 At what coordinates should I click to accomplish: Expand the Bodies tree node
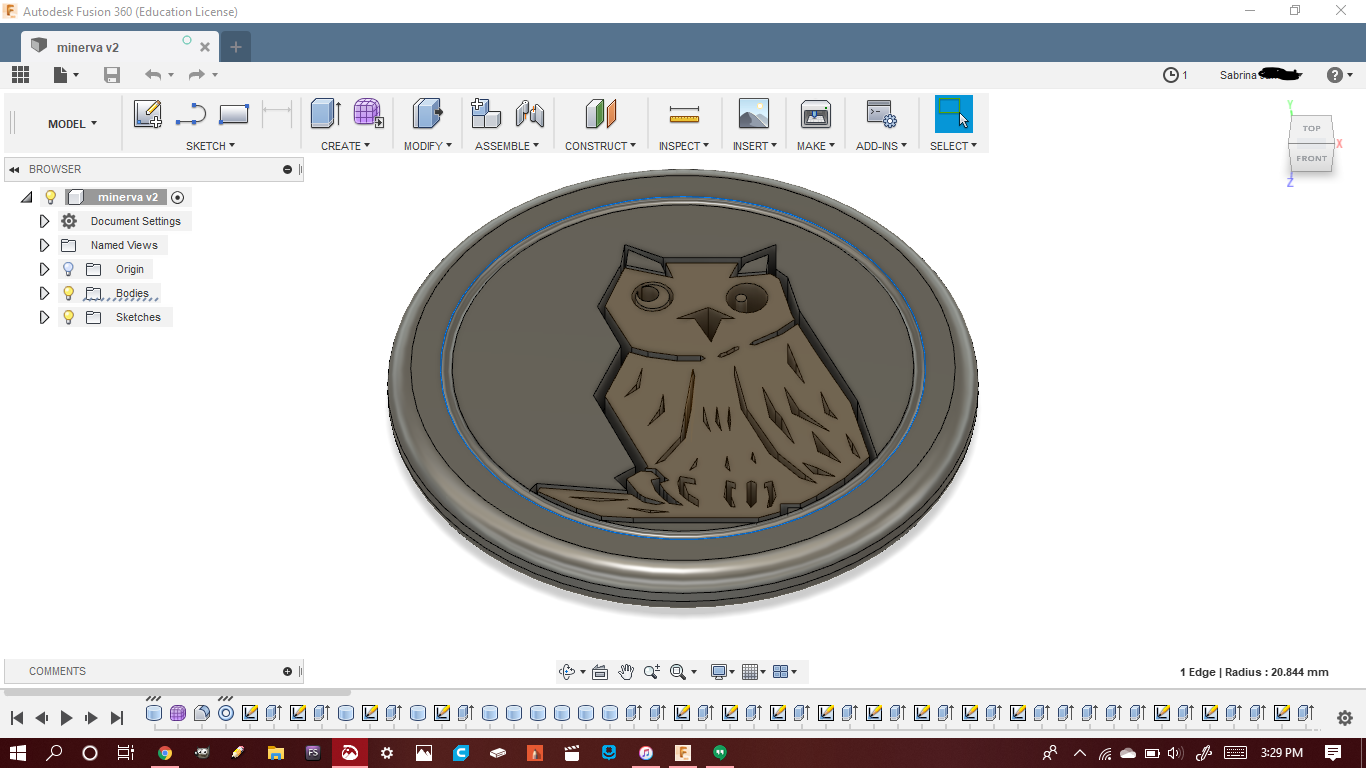(x=44, y=293)
